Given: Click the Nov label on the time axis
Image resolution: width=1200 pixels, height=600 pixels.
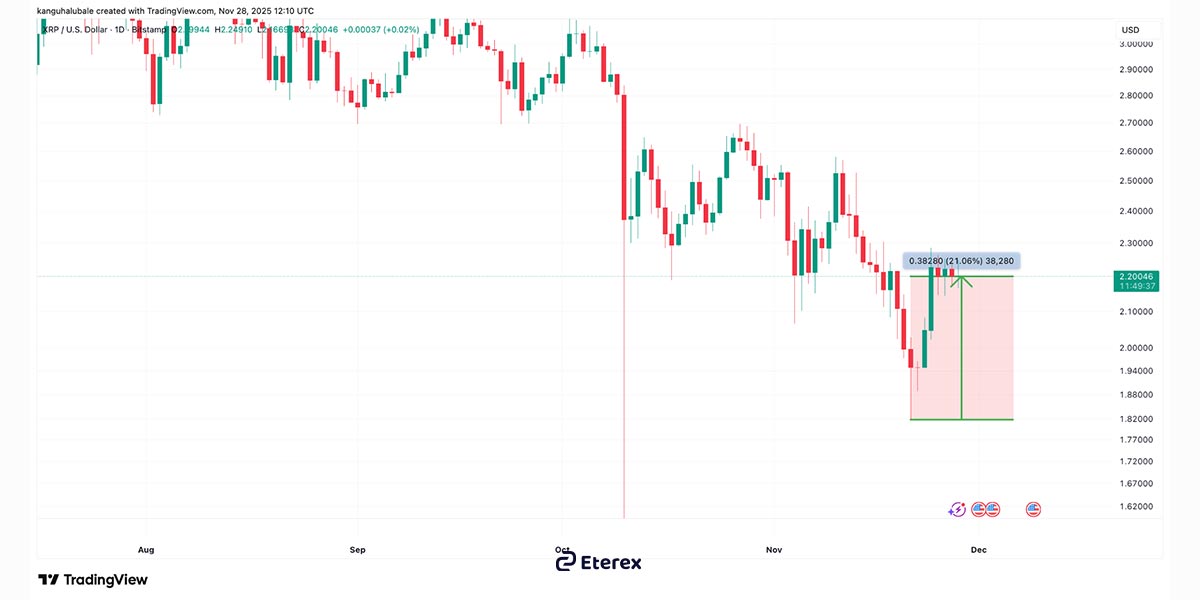Looking at the screenshot, I should [x=773, y=549].
